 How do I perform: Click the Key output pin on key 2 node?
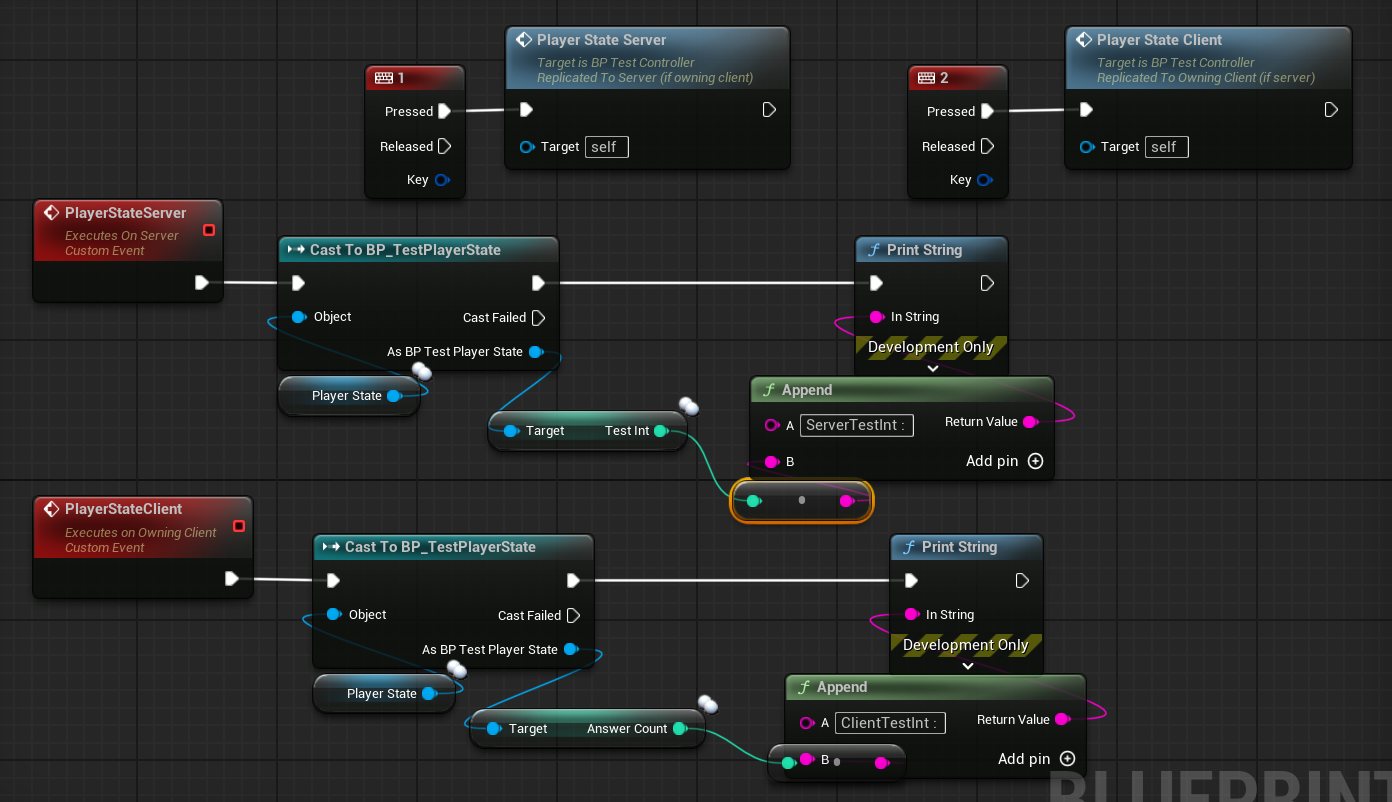pyautogui.click(x=985, y=180)
